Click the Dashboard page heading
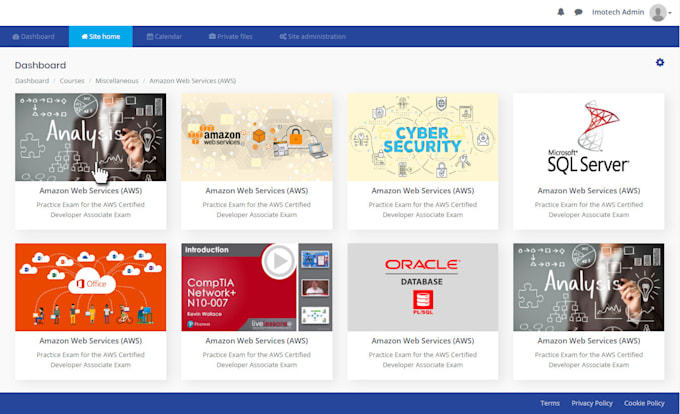680x414 pixels. click(x=40, y=65)
